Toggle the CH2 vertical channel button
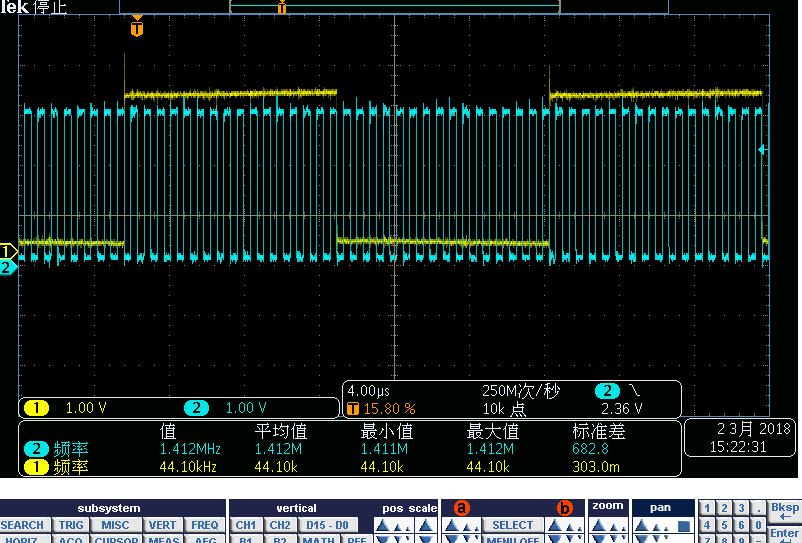Viewport: 802px width, 543px height. tap(280, 525)
